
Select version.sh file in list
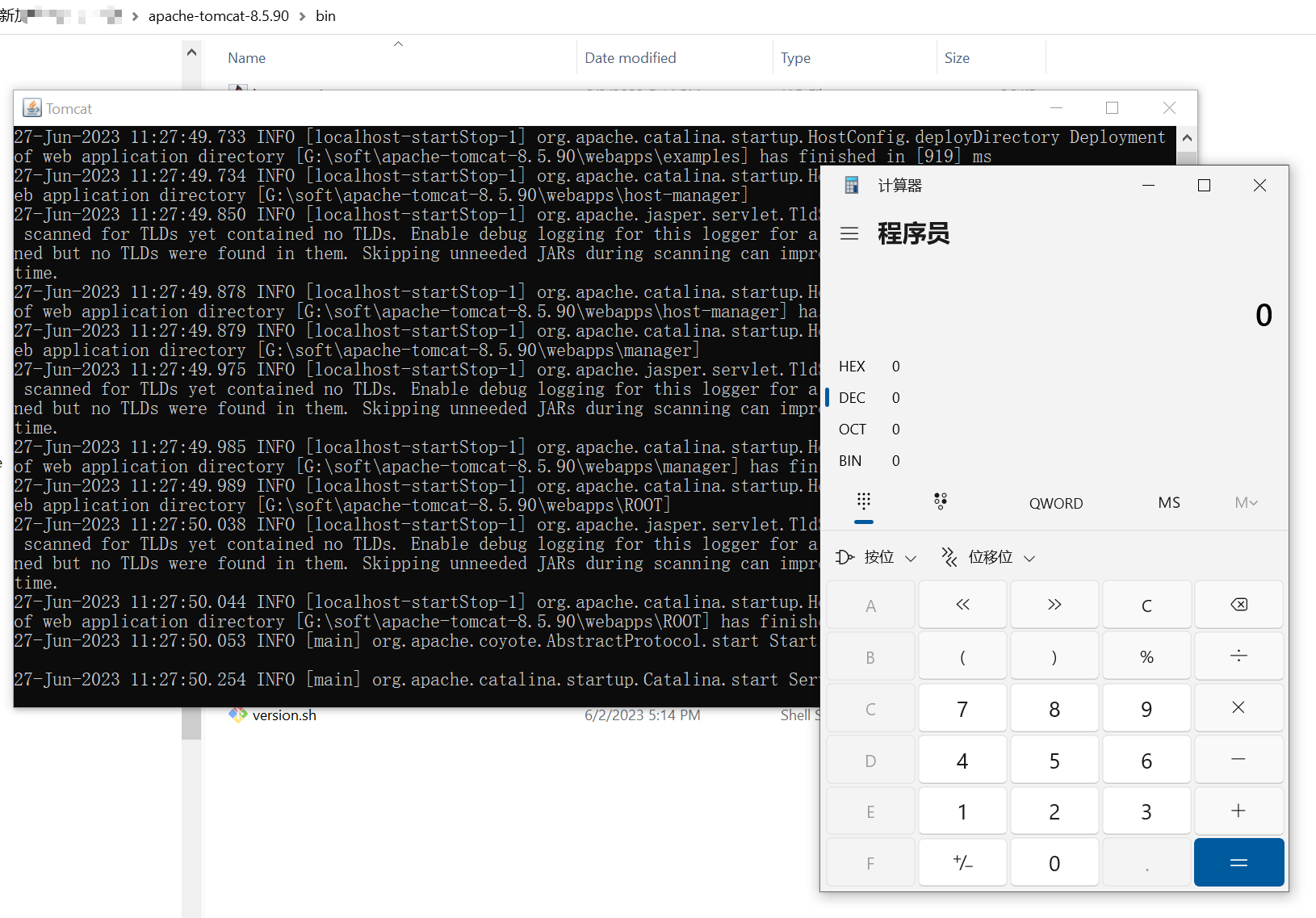point(284,715)
